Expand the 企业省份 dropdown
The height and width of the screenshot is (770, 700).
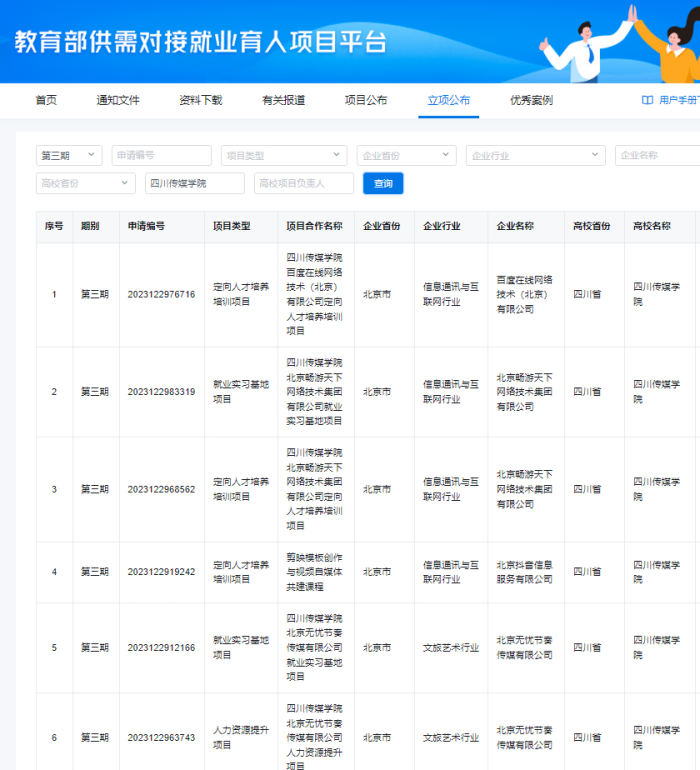coord(406,155)
